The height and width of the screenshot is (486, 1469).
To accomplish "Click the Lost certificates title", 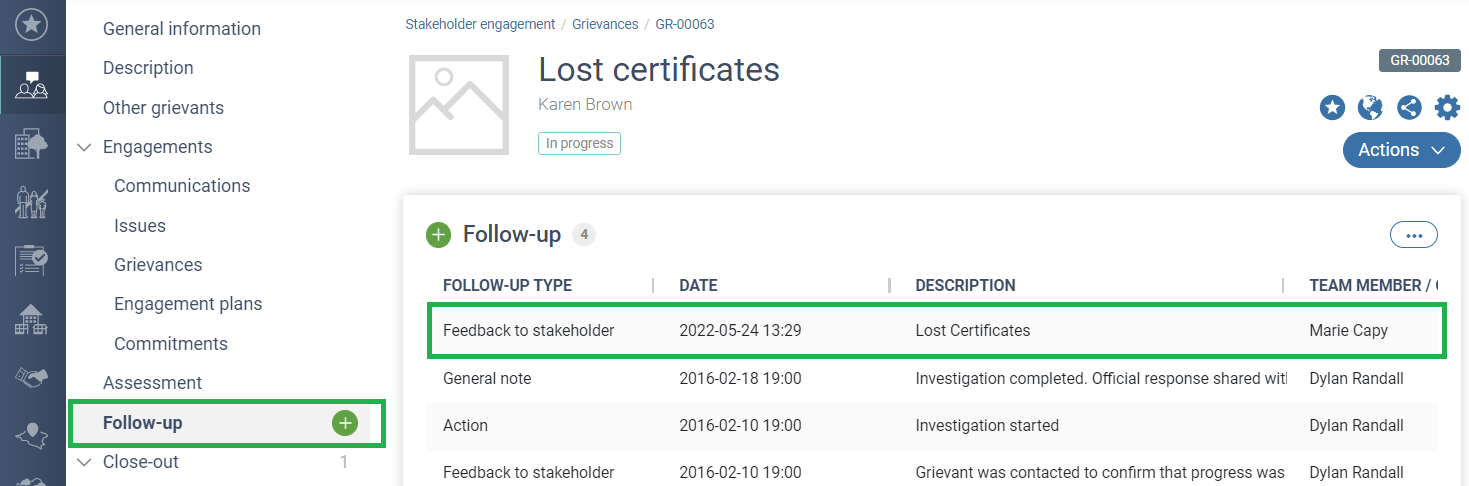I will click(659, 70).
